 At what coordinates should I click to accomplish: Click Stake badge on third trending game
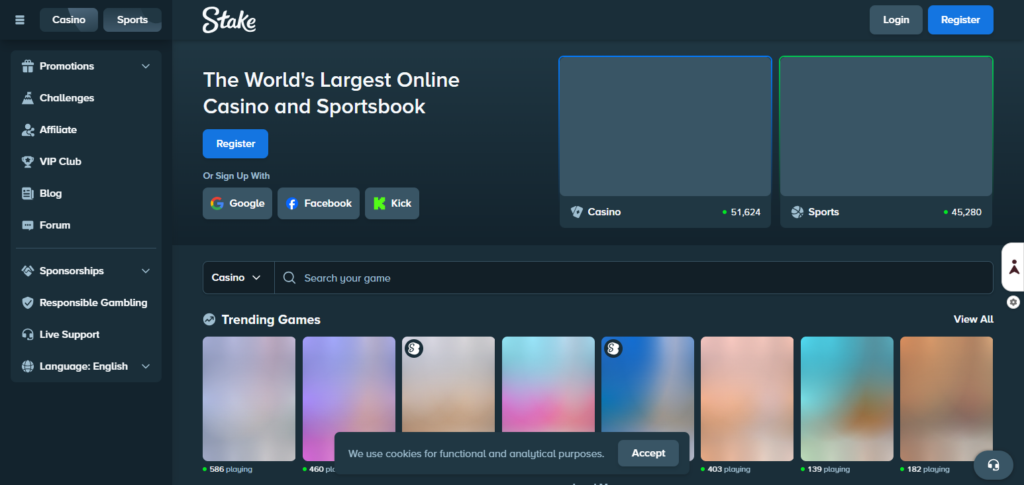[x=412, y=349]
